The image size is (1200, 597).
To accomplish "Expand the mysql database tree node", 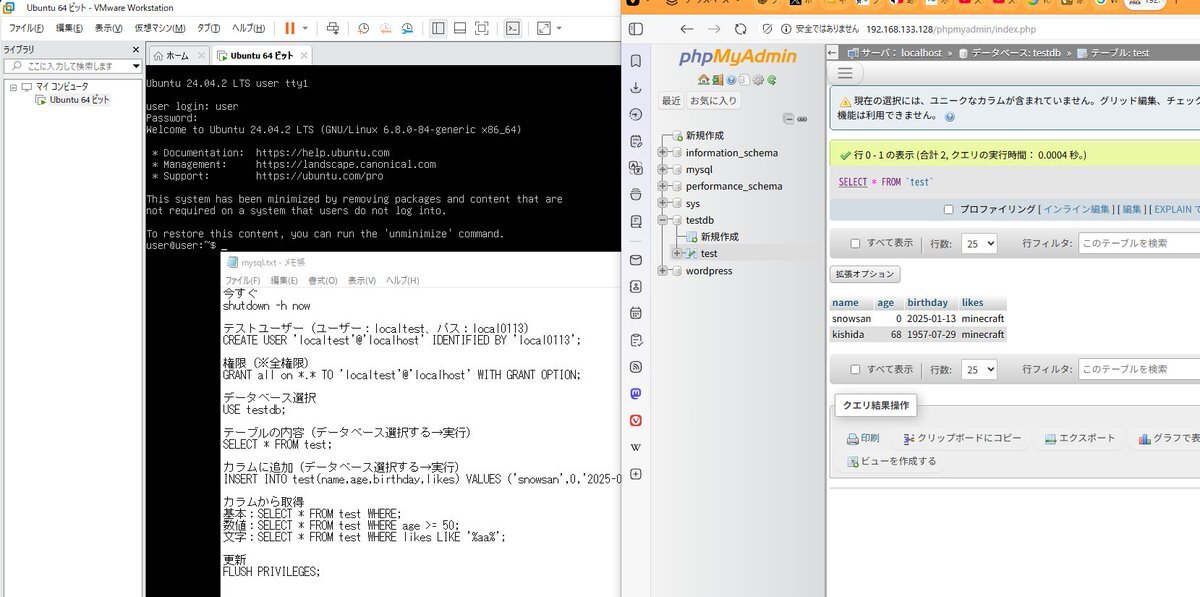I will tap(662, 170).
